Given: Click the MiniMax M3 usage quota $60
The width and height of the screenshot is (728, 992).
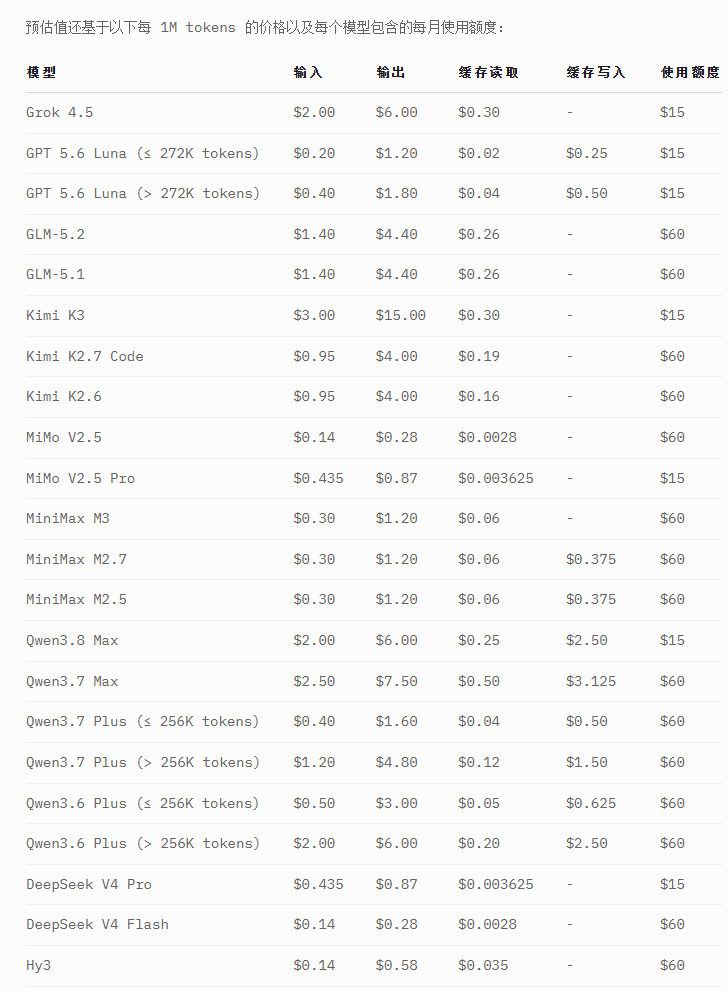Looking at the screenshot, I should coord(672,518).
